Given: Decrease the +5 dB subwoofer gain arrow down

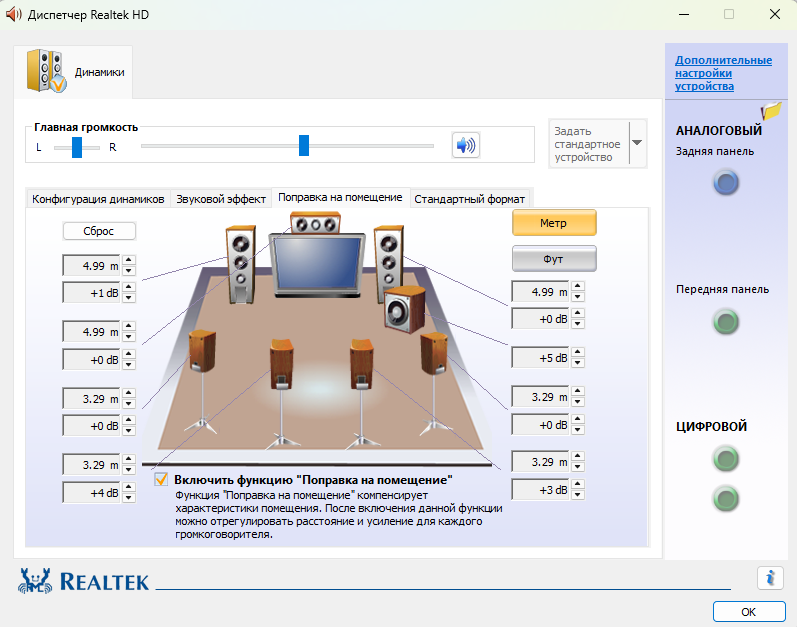Looking at the screenshot, I should click(x=578, y=363).
